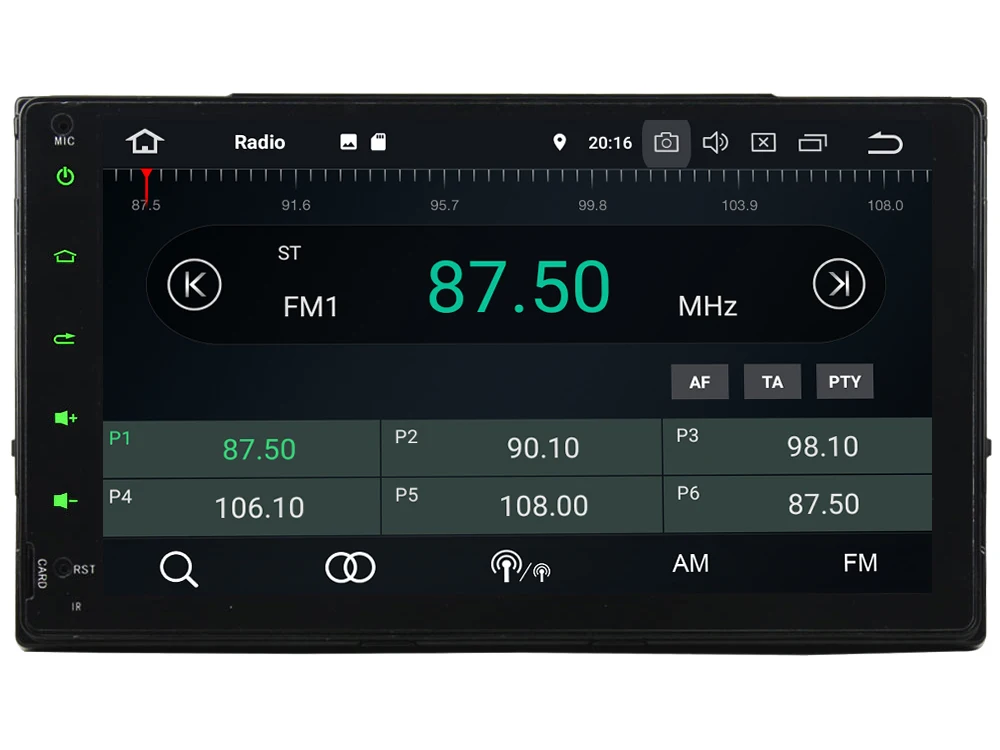Toggle the PTY program type option

coord(845,381)
